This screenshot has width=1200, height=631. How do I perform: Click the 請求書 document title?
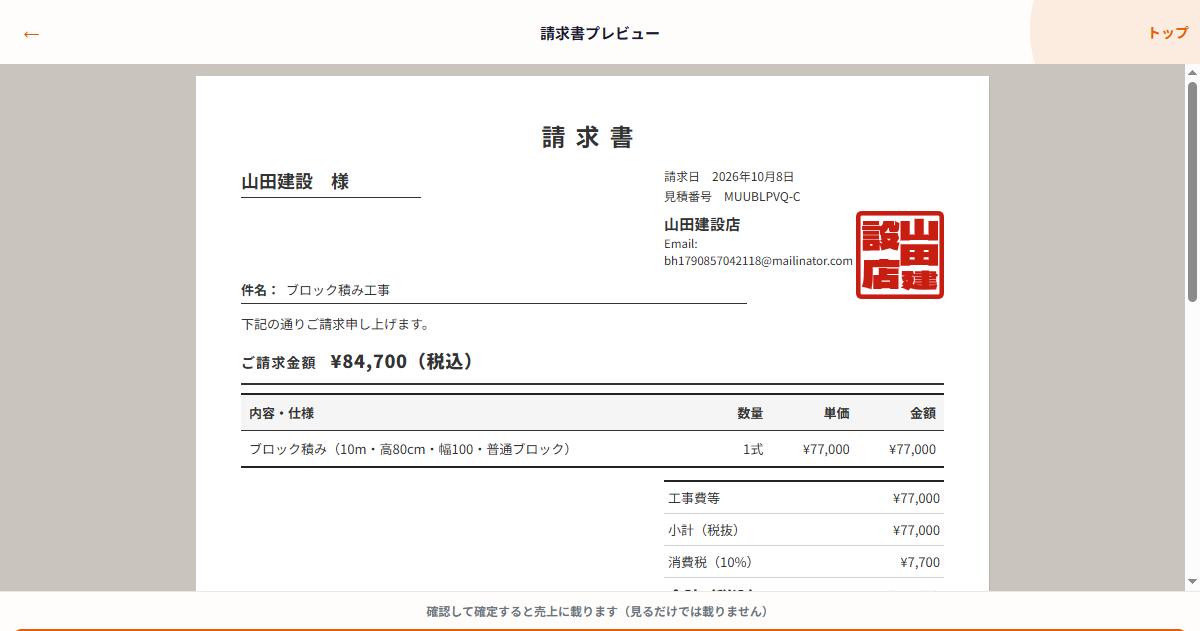[588, 137]
